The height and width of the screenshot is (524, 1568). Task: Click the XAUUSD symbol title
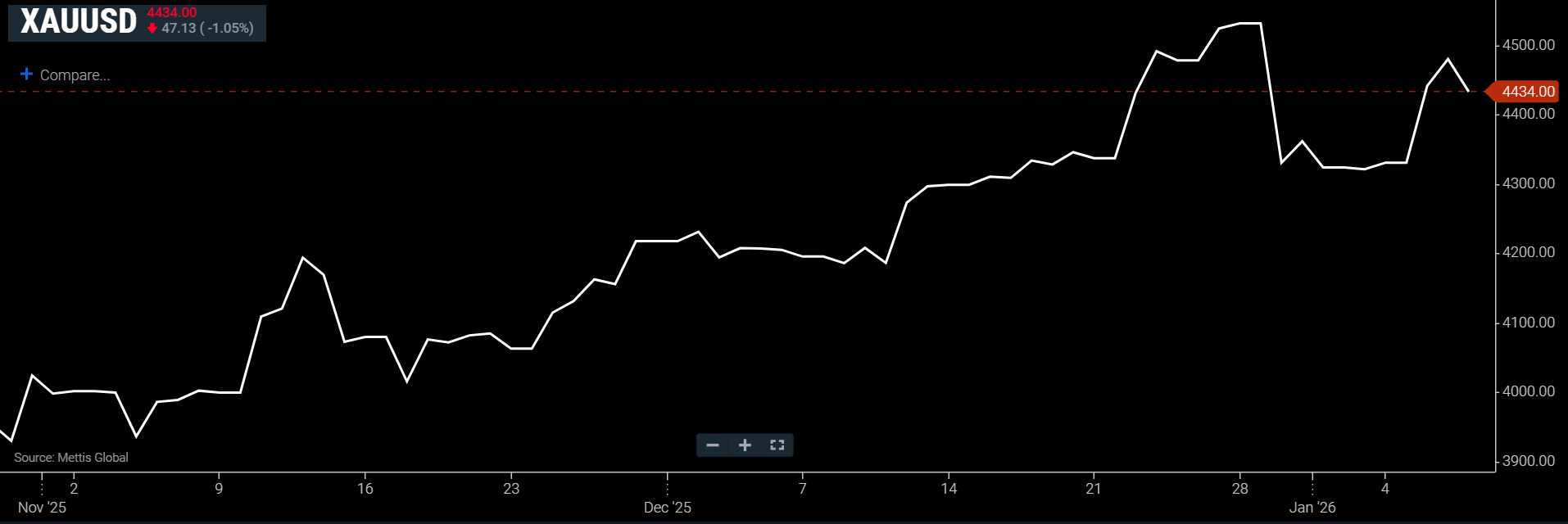79,22
